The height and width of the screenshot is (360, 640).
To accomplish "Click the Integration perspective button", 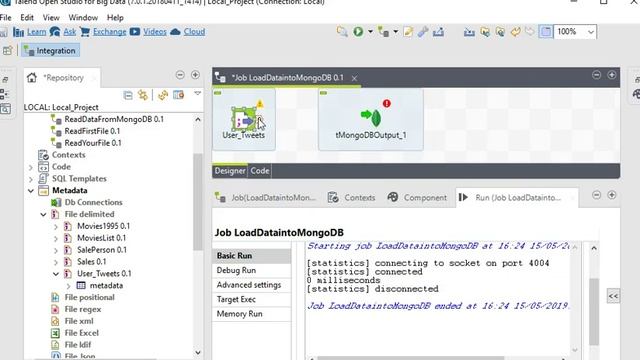I will point(51,51).
